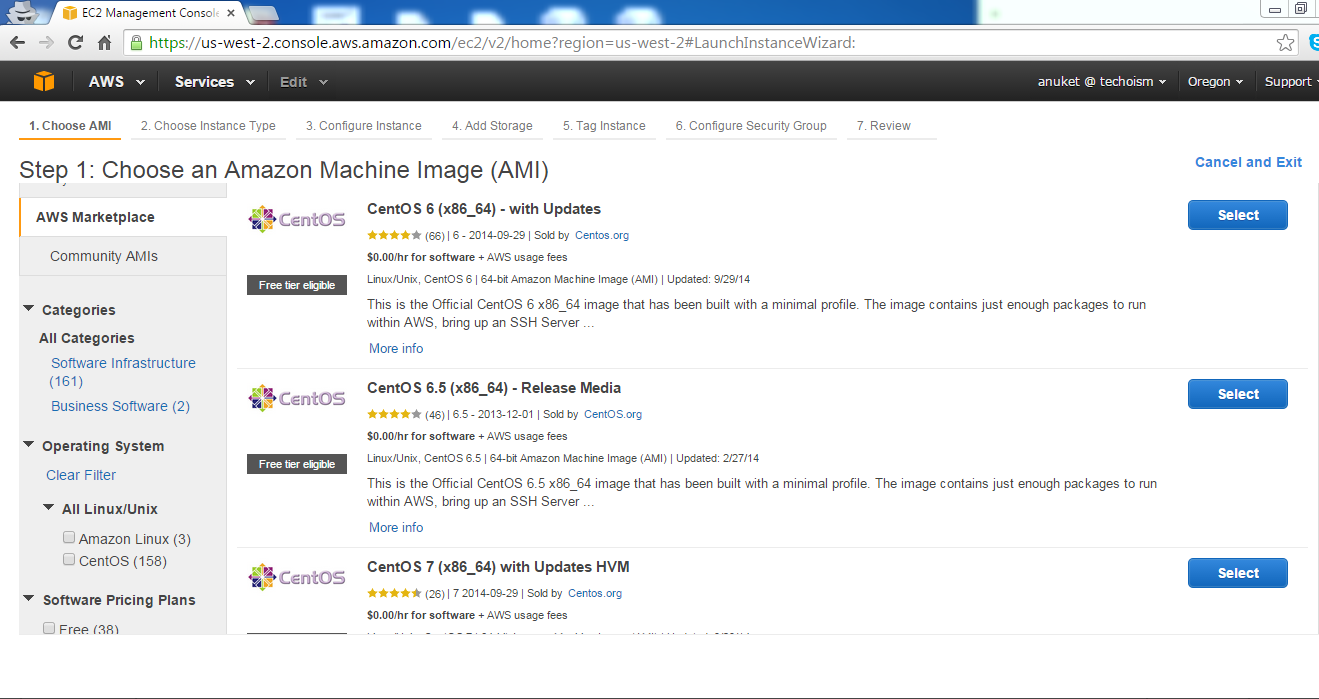Go to step 7. Review
1319x699 pixels.
[884, 126]
